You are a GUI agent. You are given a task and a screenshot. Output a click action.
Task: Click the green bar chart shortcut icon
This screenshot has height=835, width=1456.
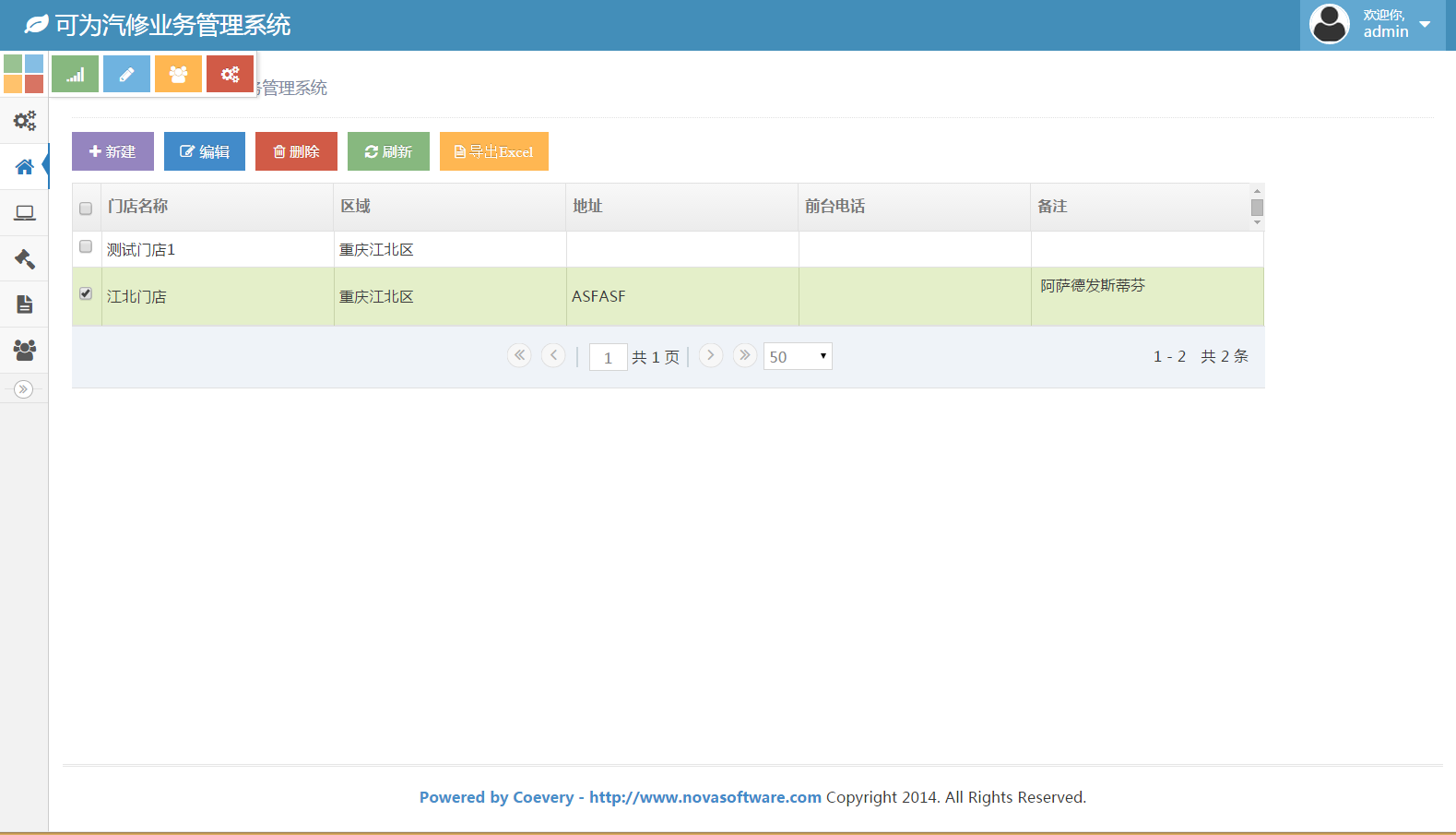click(x=75, y=74)
